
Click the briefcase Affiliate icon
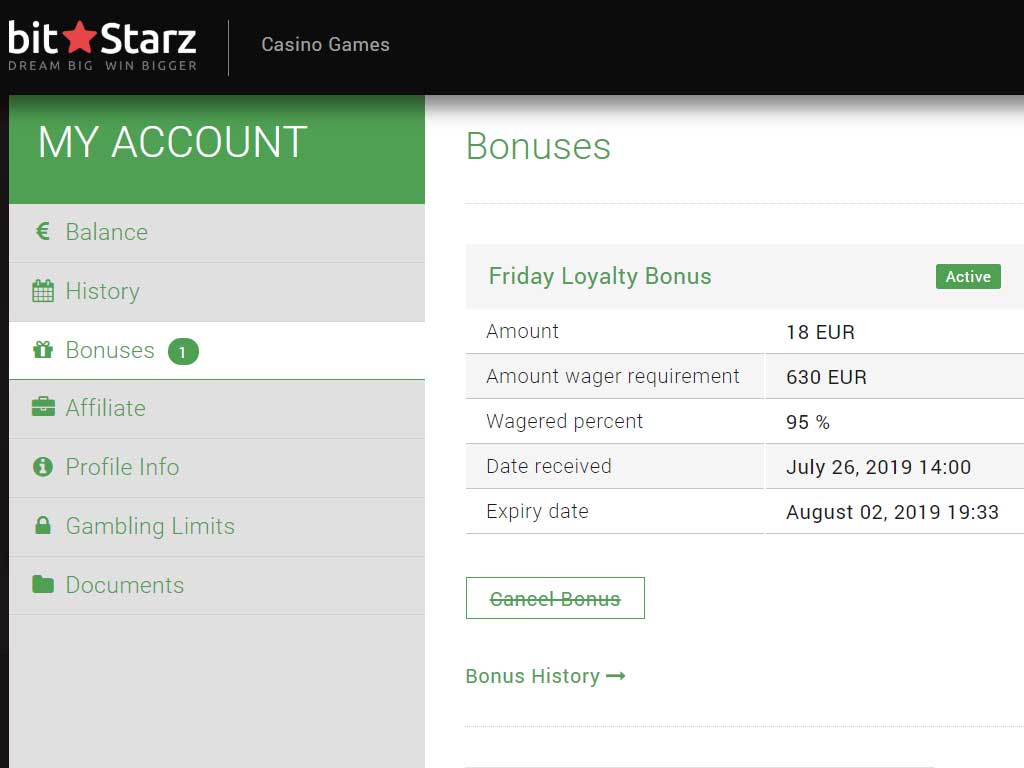click(43, 408)
